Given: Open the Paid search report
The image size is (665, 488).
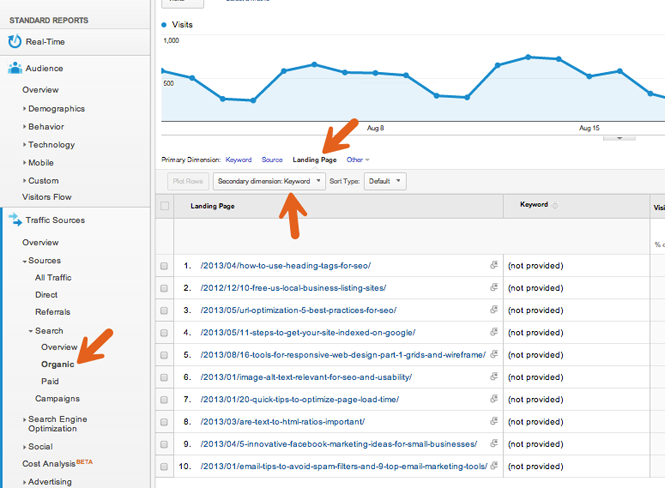Looking at the screenshot, I should 50,381.
